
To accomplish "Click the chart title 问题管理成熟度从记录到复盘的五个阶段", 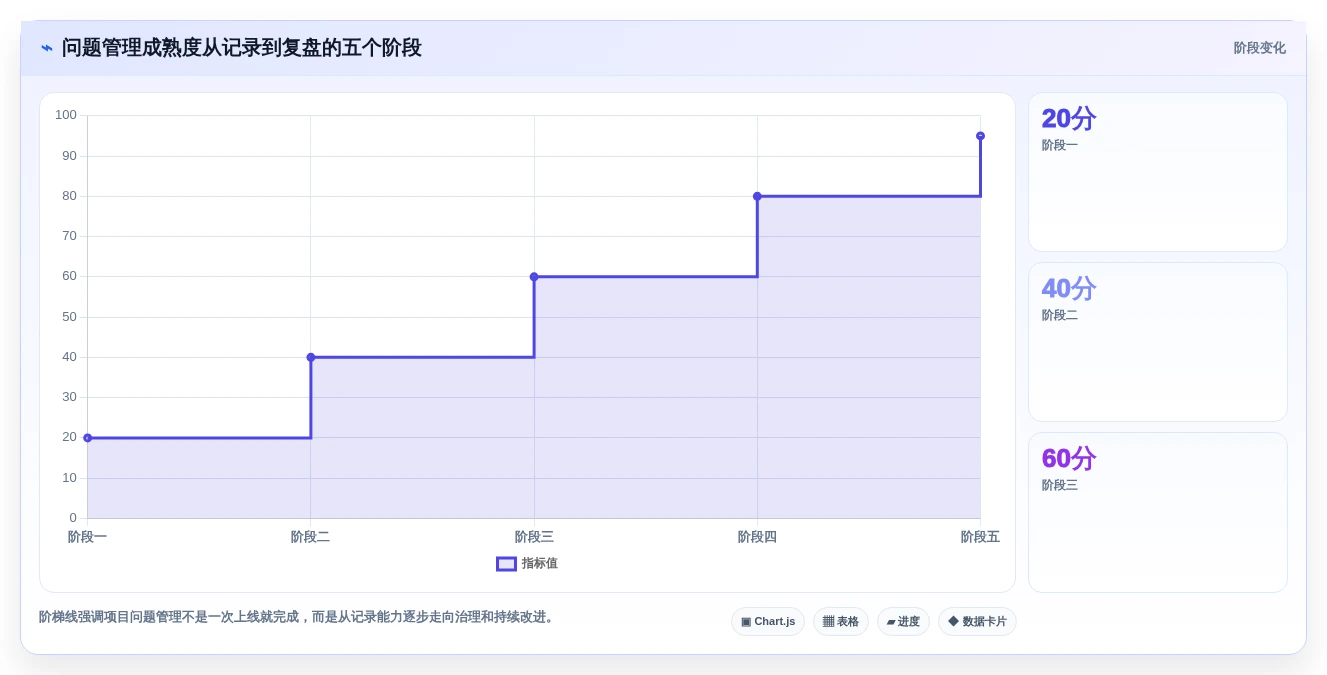I will 242,48.
